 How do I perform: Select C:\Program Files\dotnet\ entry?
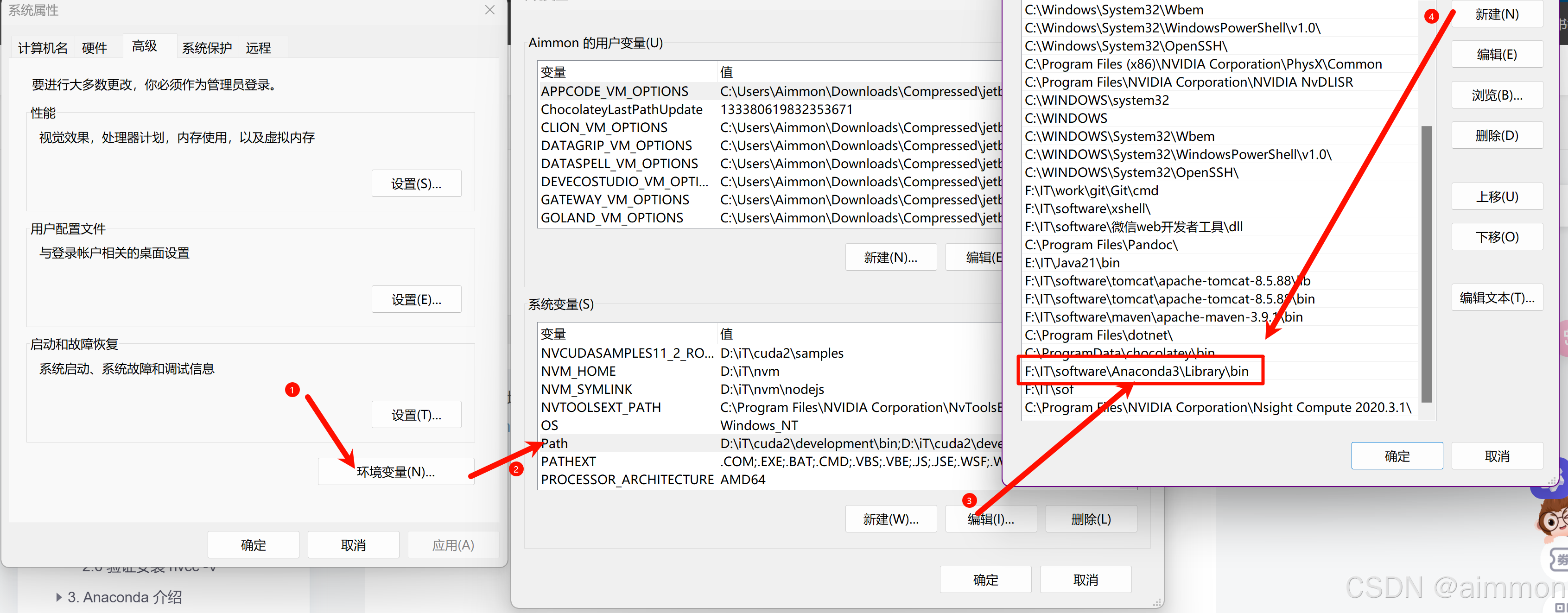click(x=1220, y=335)
